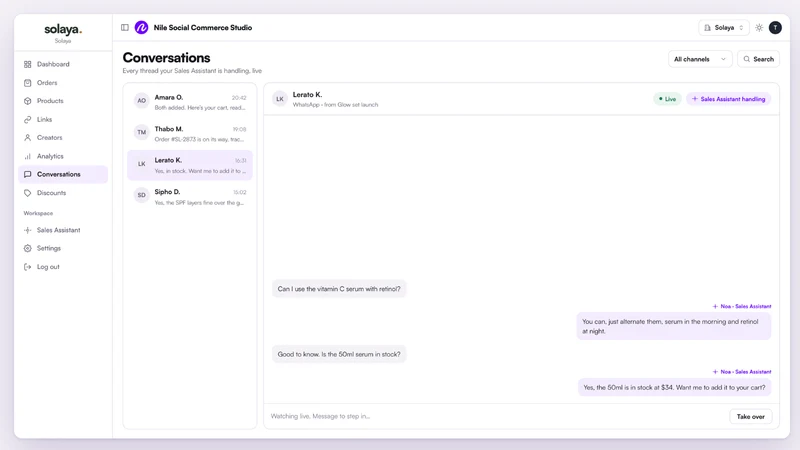Open the Discounts page
This screenshot has height=450, width=800.
pos(63,193)
